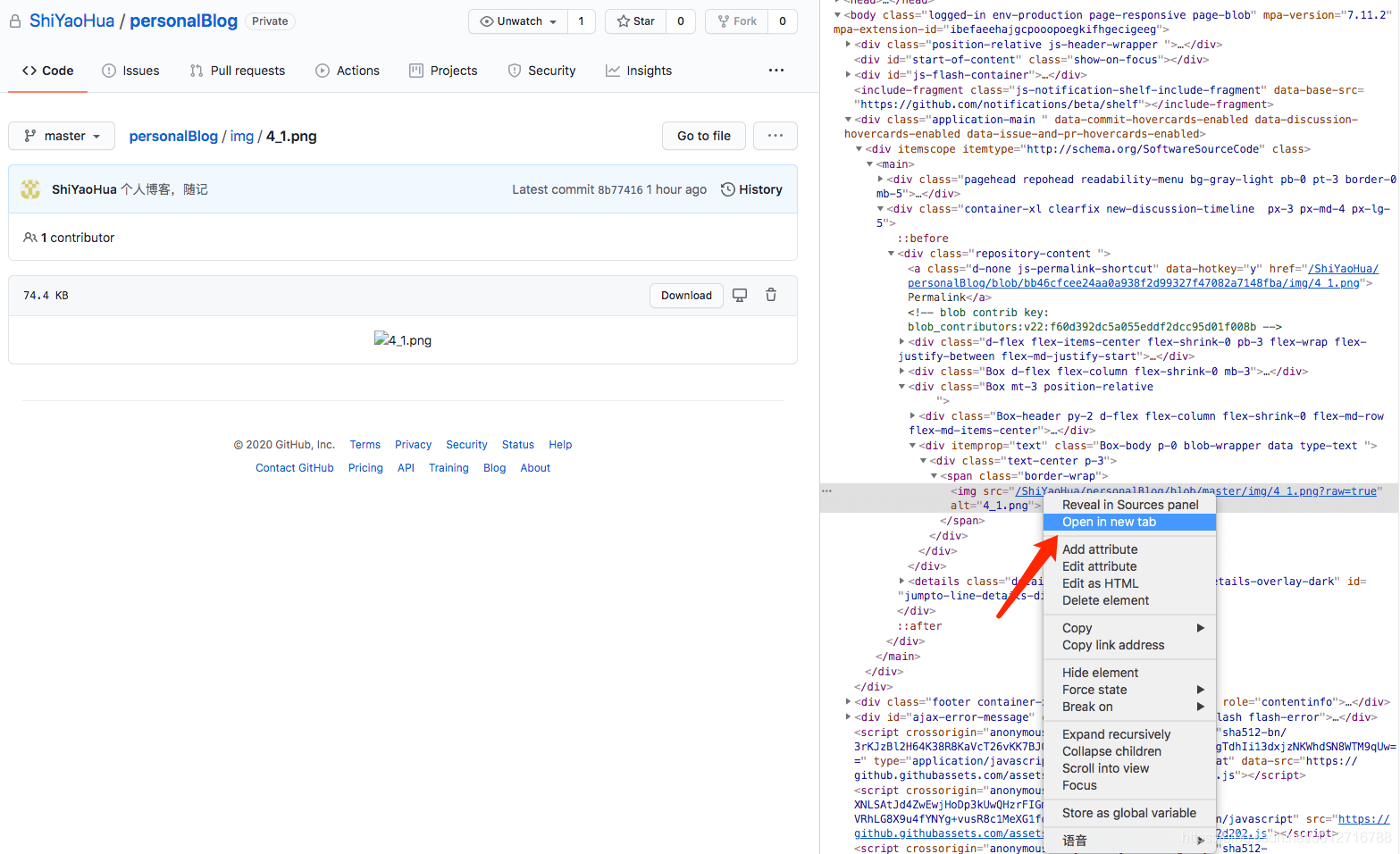Navigate to personalBlog breadcrumb root
The image size is (1400, 854).
pyautogui.click(x=173, y=136)
